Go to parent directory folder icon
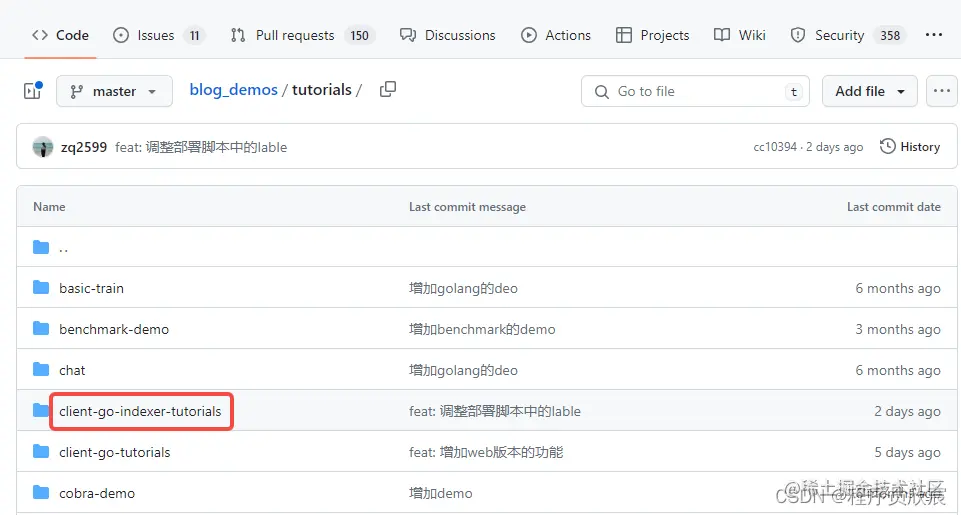Viewport: 961px width, 515px height. pyautogui.click(x=41, y=247)
